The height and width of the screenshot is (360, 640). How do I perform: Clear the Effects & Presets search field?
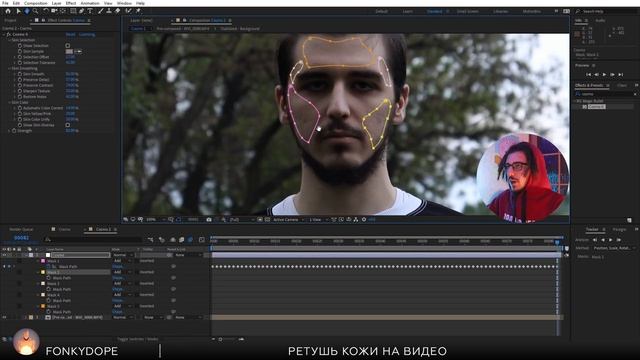[635, 94]
